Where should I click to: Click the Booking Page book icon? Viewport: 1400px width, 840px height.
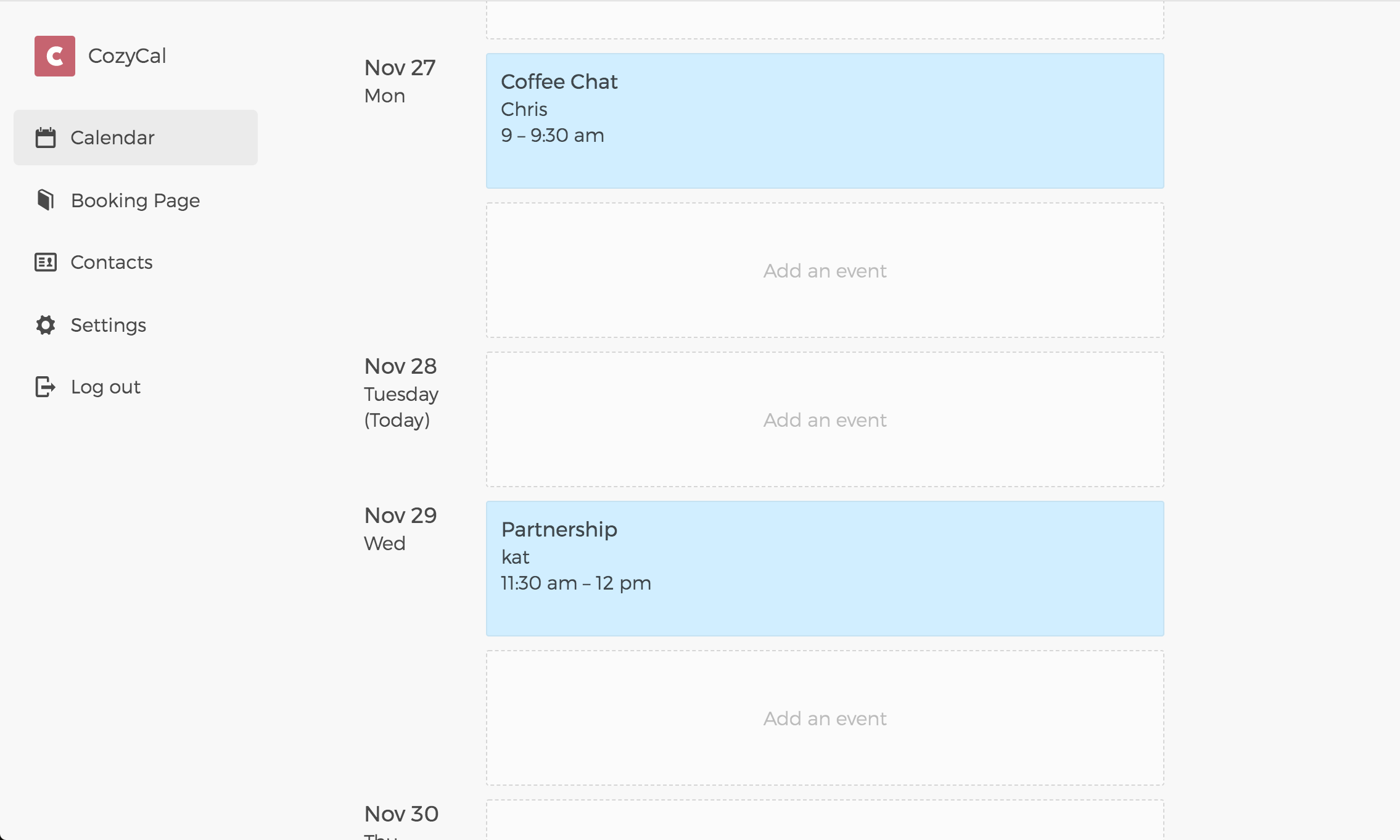coord(46,200)
